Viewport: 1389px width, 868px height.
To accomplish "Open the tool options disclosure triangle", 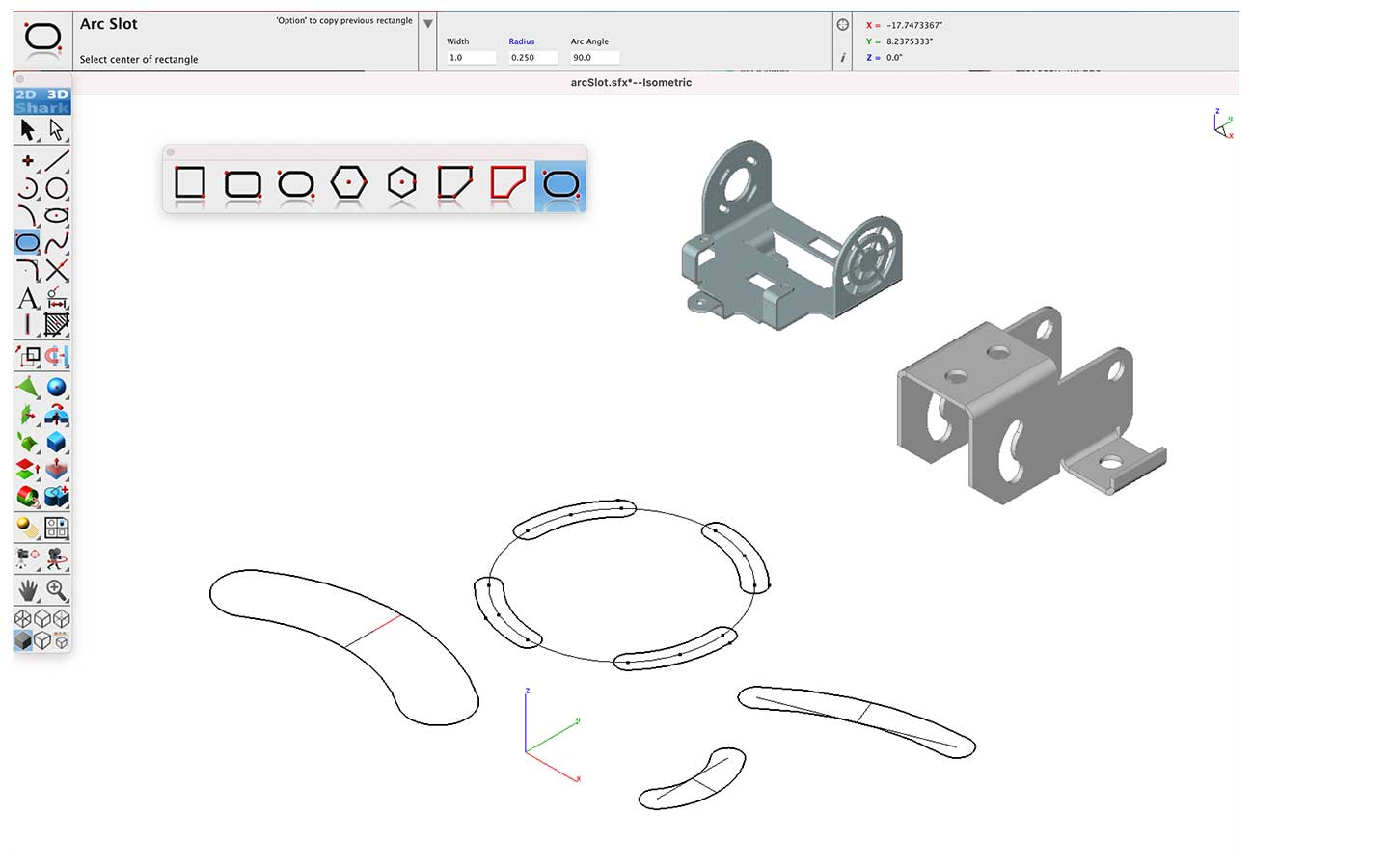I will pos(427,23).
